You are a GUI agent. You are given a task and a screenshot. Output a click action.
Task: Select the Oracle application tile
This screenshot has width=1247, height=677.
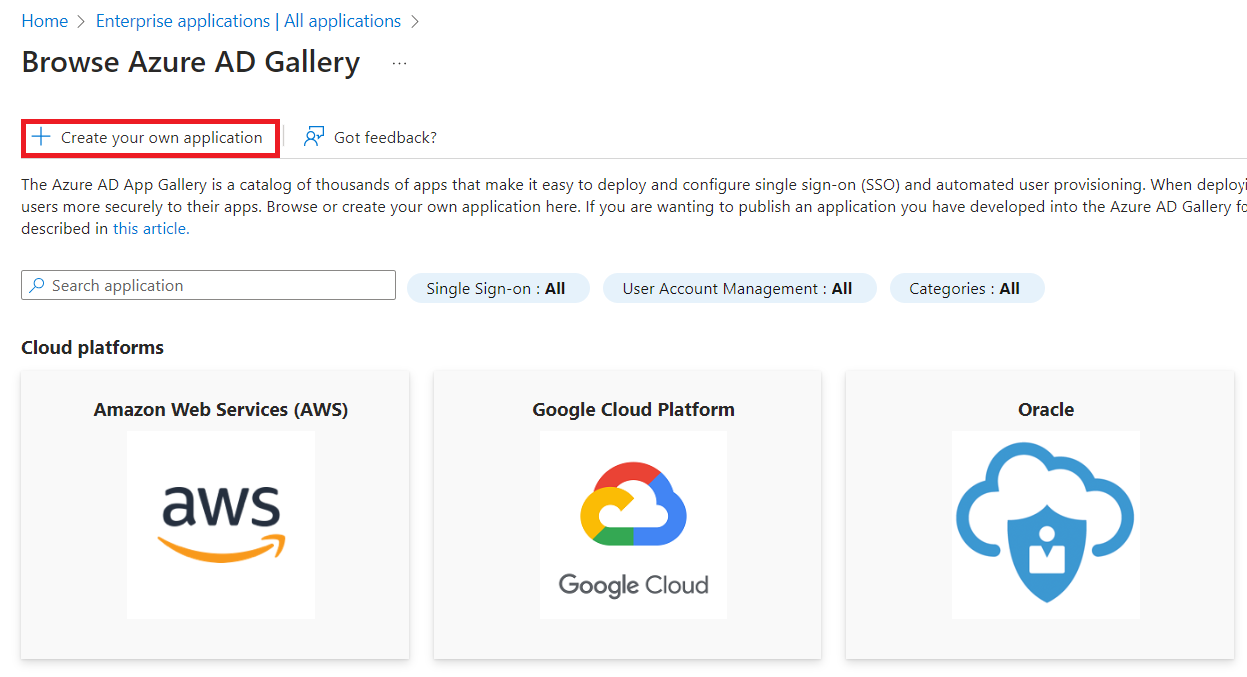click(1039, 515)
